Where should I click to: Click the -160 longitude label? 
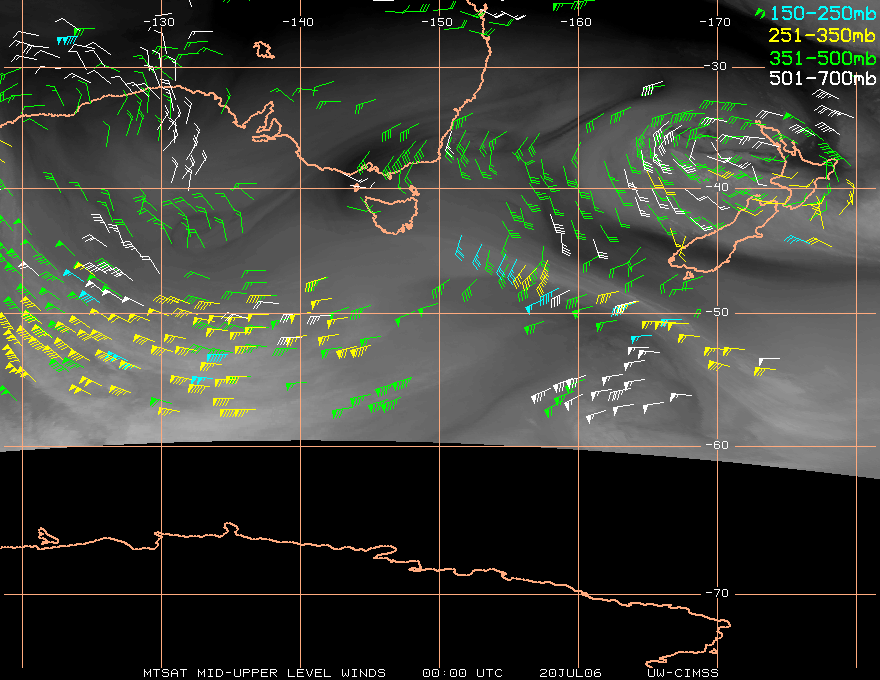(x=576, y=22)
